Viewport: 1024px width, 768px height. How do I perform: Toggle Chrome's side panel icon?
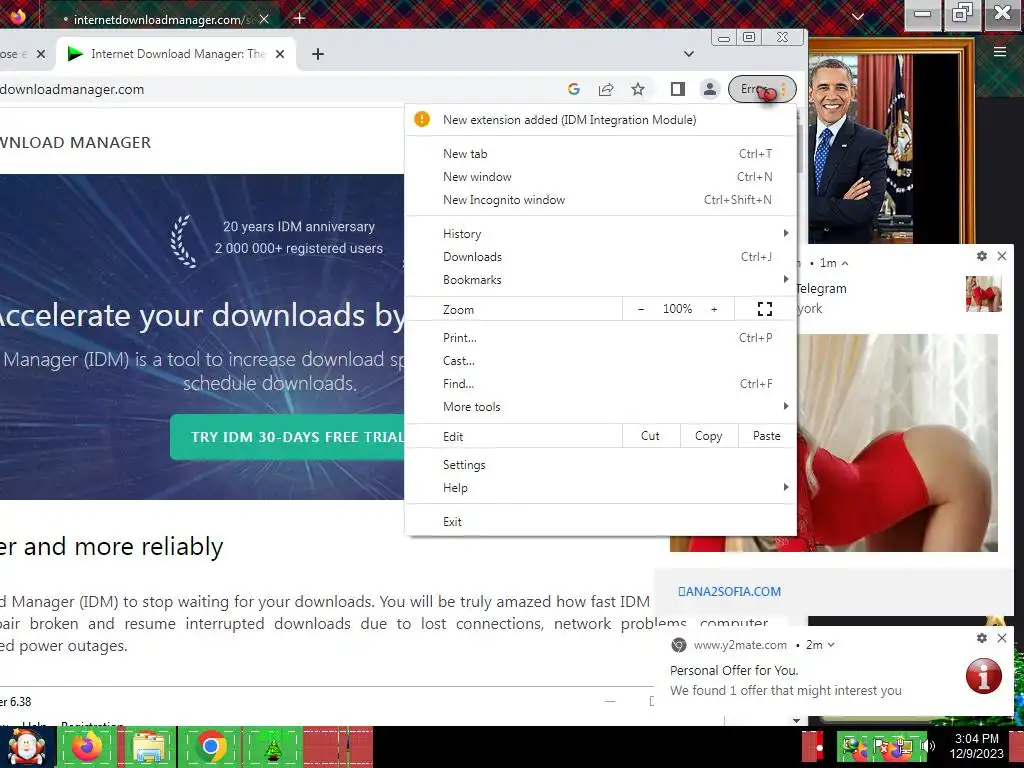click(x=678, y=89)
